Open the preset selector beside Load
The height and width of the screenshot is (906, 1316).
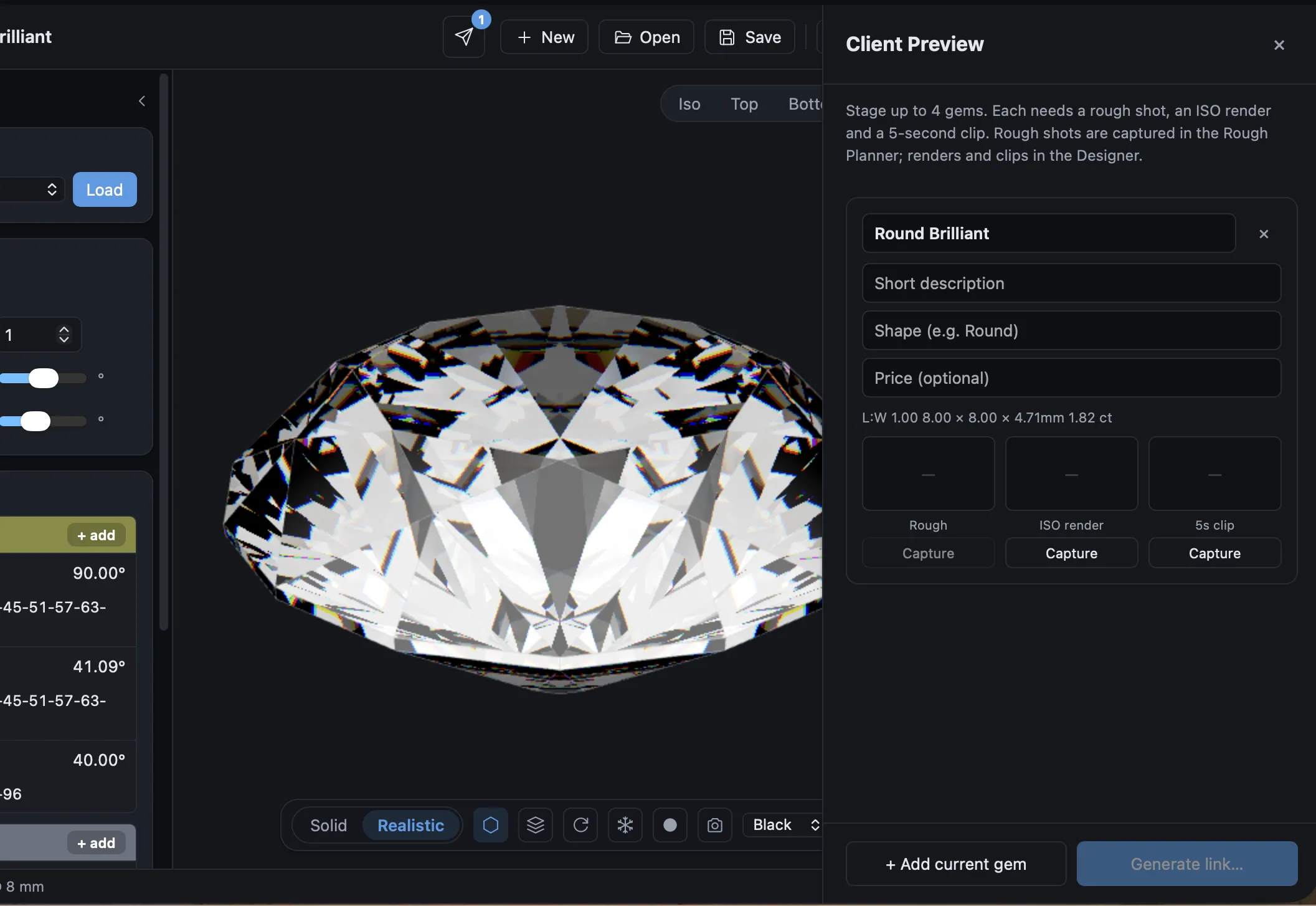pos(31,189)
